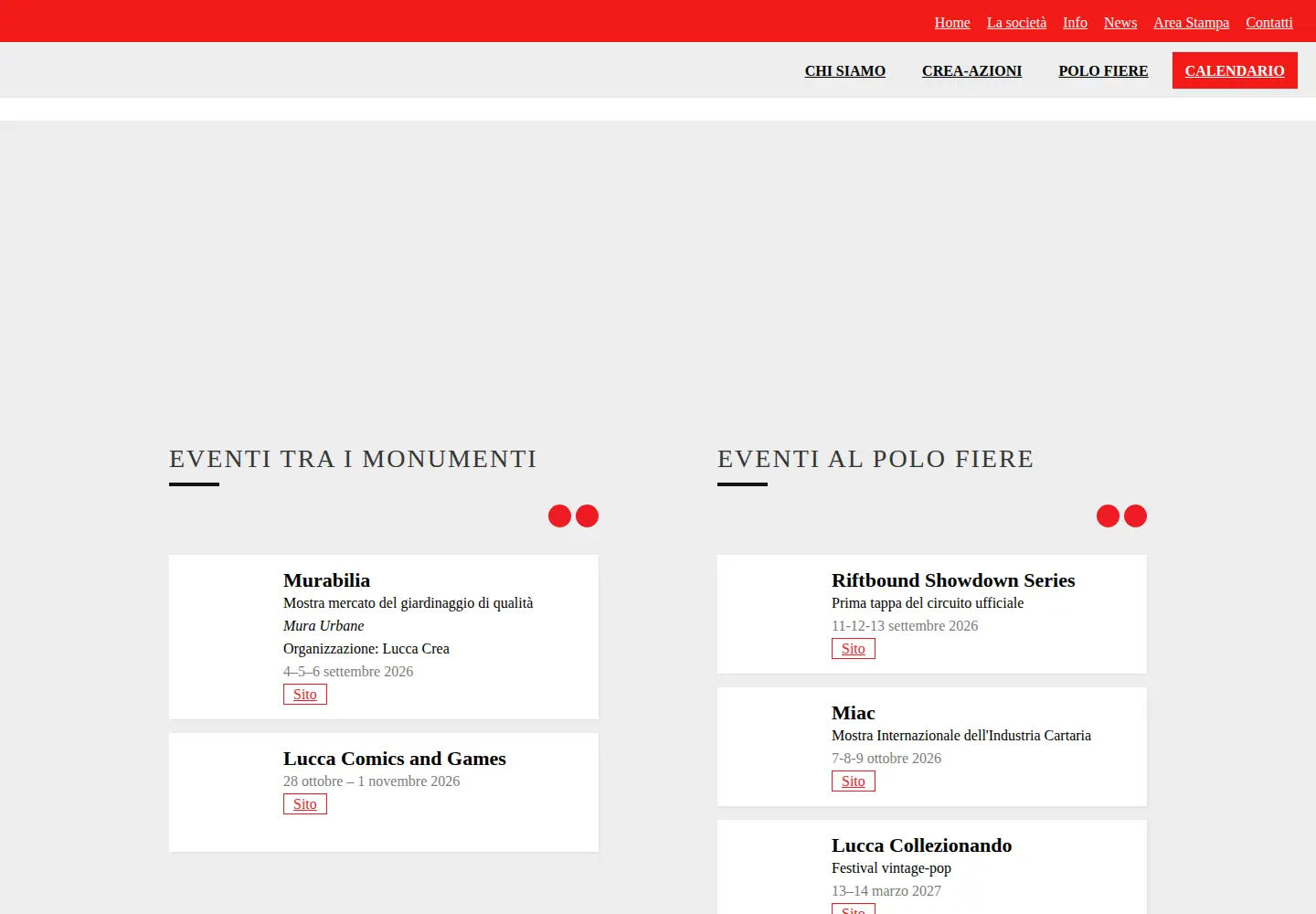
Task: Click 'Organizzazione: Lucca Crea' text
Action: pos(366,649)
